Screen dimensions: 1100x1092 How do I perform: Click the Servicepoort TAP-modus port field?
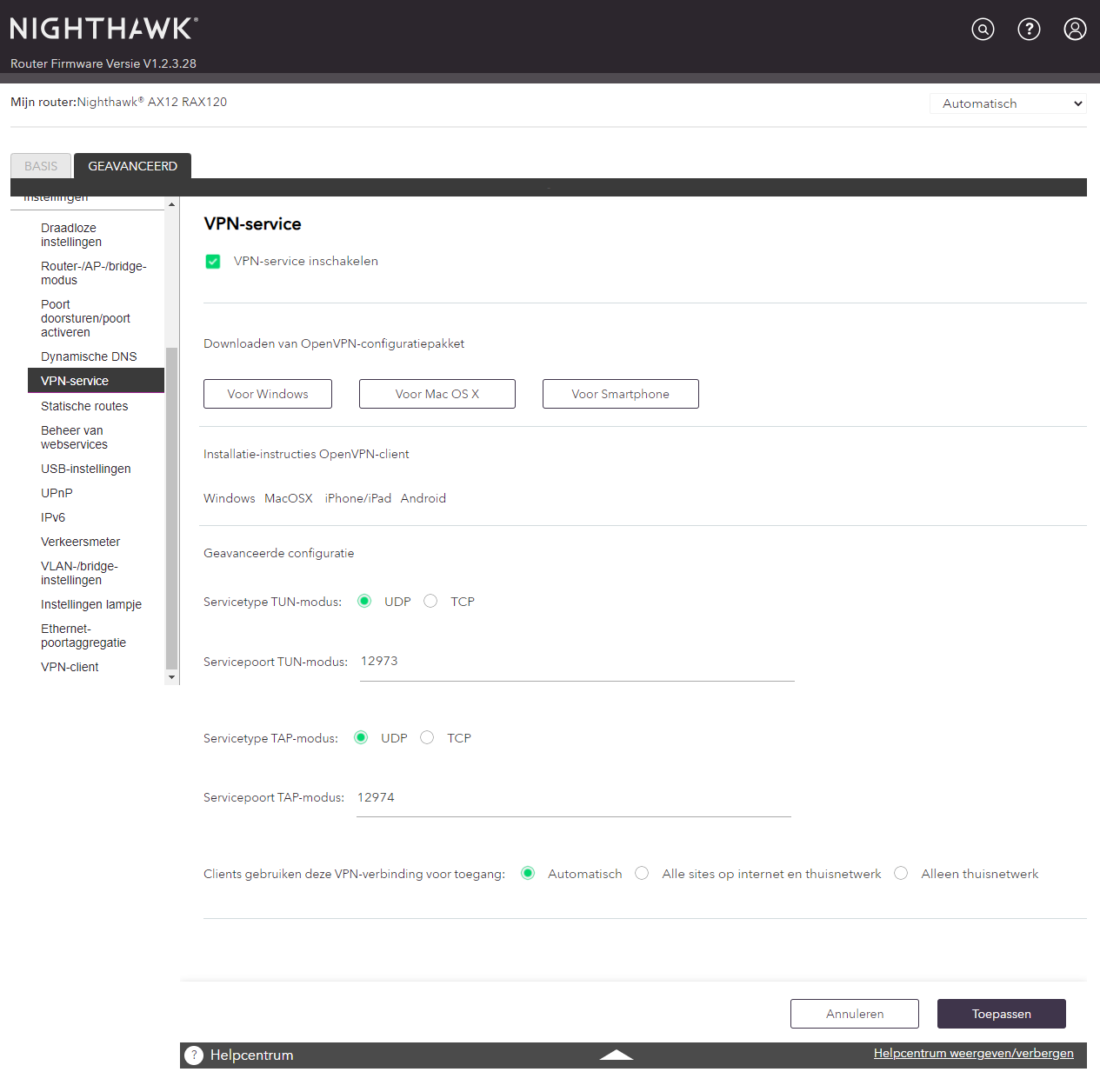click(x=574, y=798)
